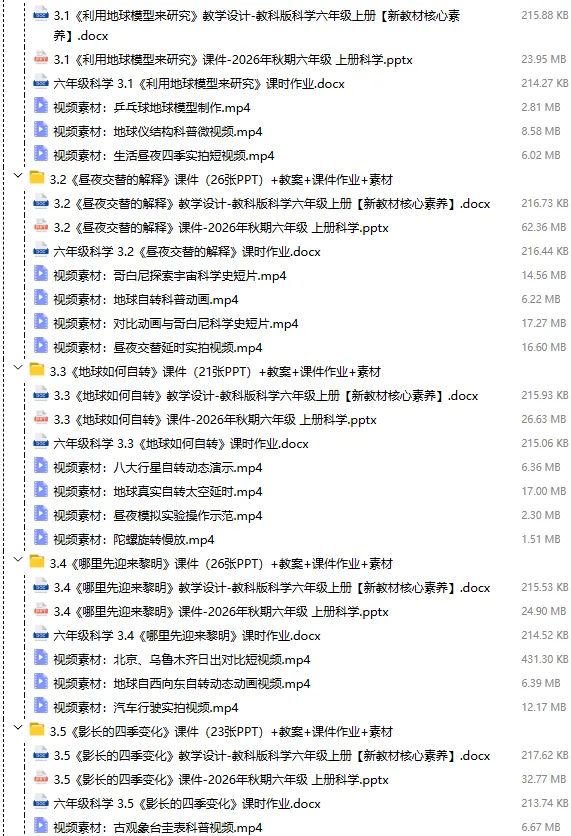Image resolution: width=571 pixels, height=836 pixels.
Task: Click the 217.62 KB size value
Action: click(x=544, y=755)
